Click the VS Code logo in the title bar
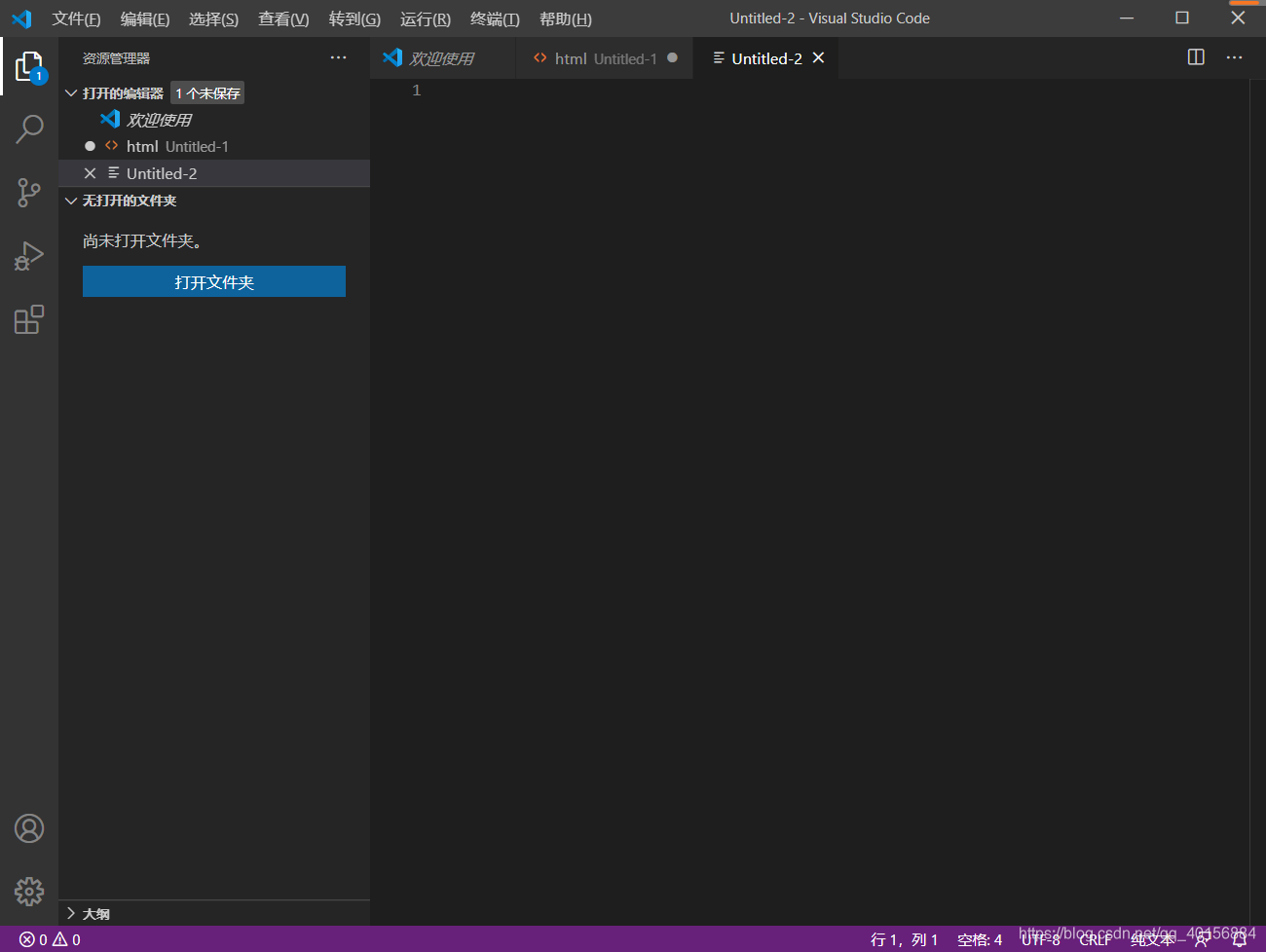 21,18
